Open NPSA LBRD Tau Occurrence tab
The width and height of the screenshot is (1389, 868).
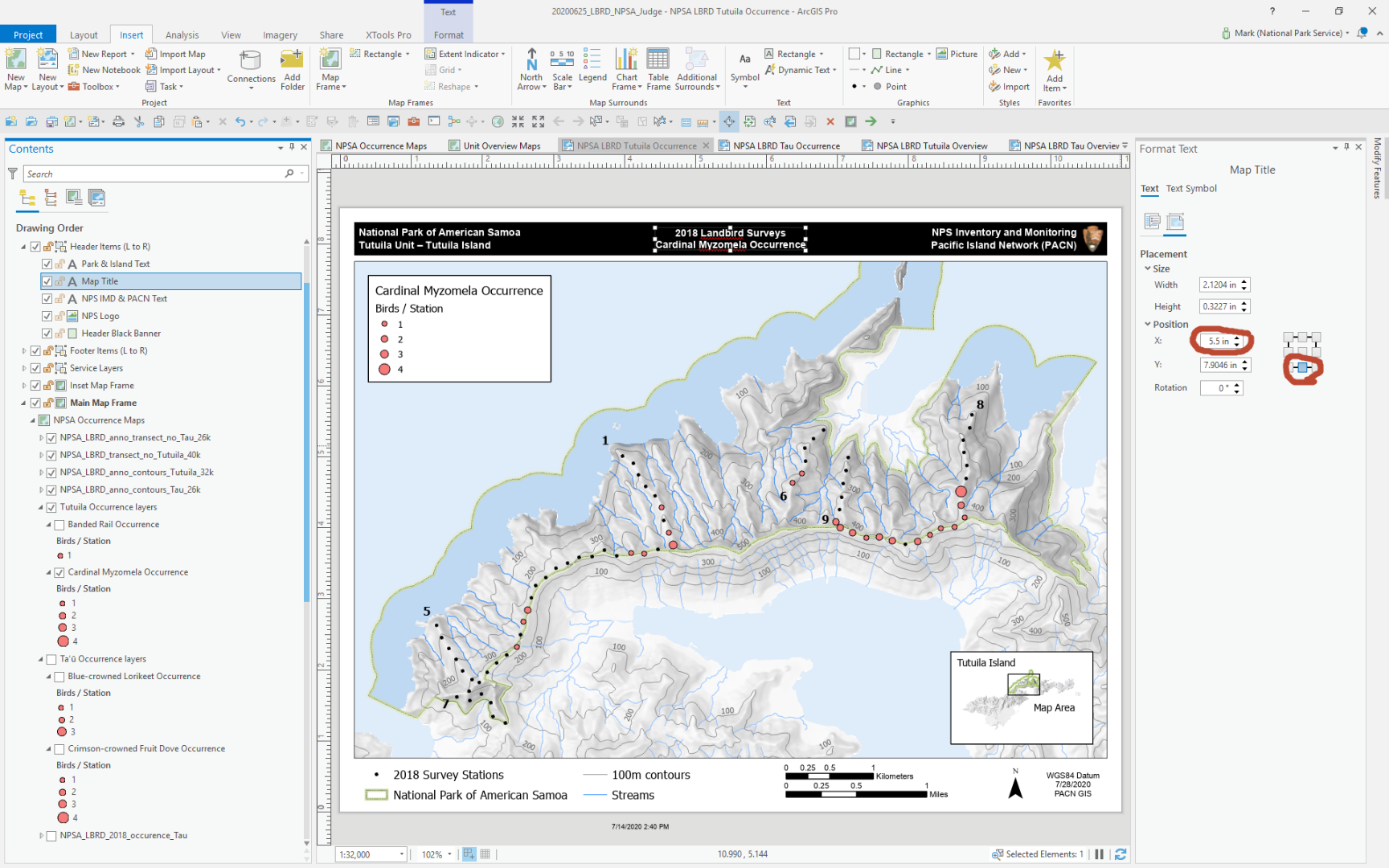click(x=779, y=145)
